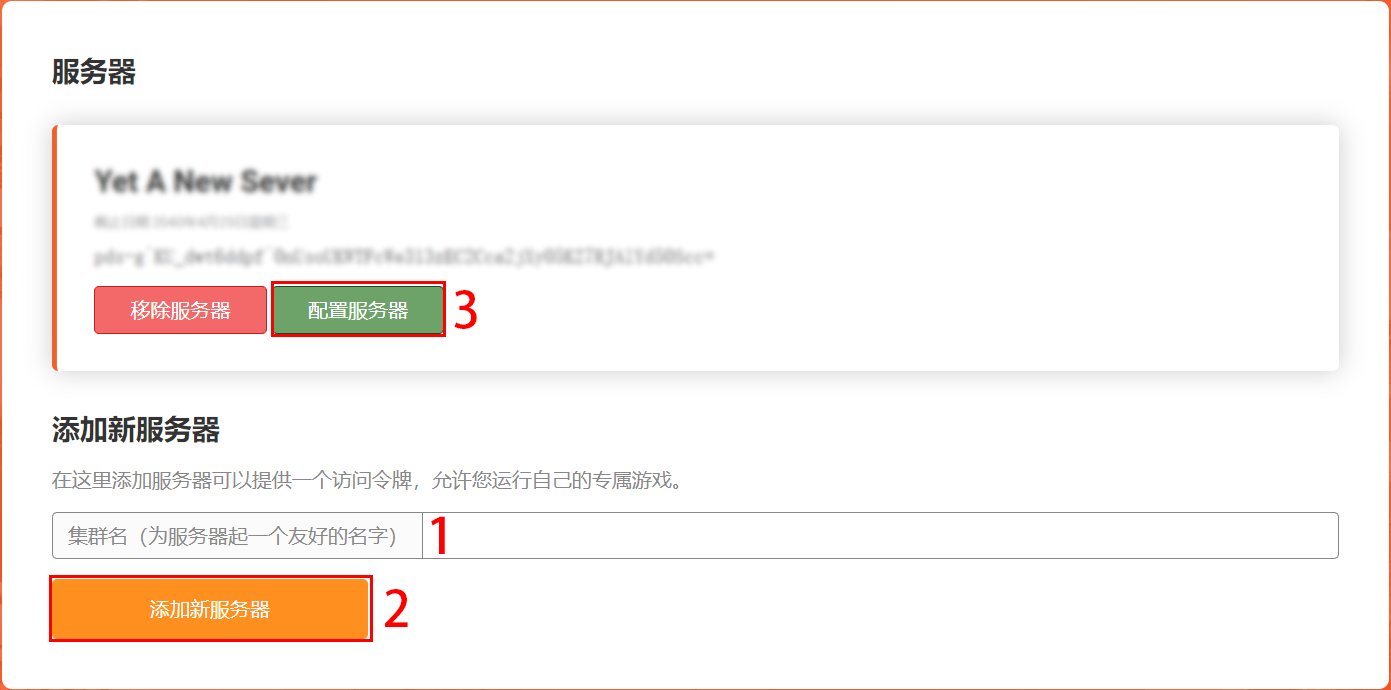The height and width of the screenshot is (690, 1391).
Task: Click the bold 添加新服务器 heading text
Action: click(135, 431)
